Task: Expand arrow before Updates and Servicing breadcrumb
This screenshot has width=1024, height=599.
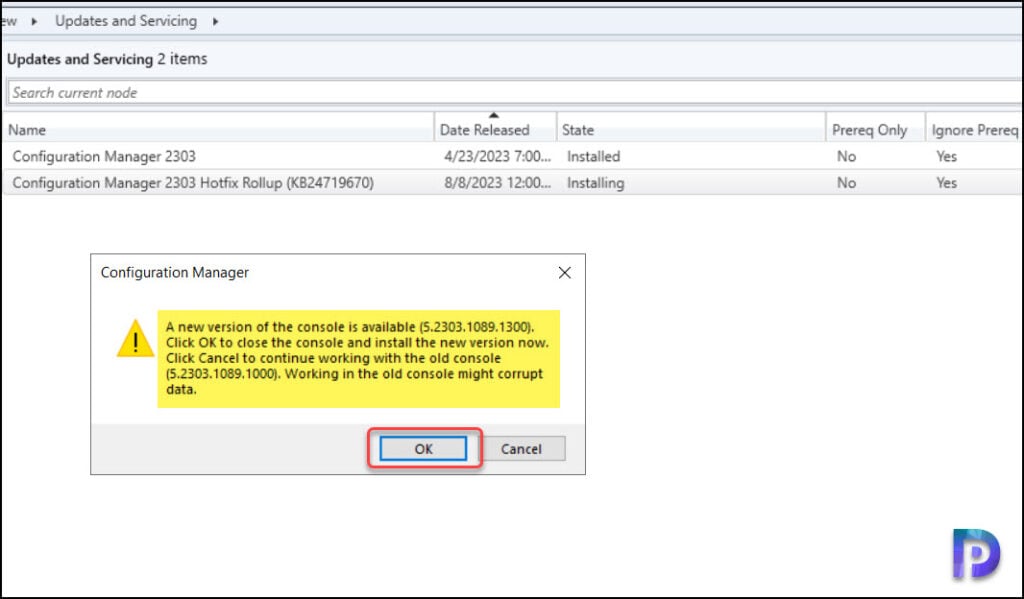Action: (34, 22)
